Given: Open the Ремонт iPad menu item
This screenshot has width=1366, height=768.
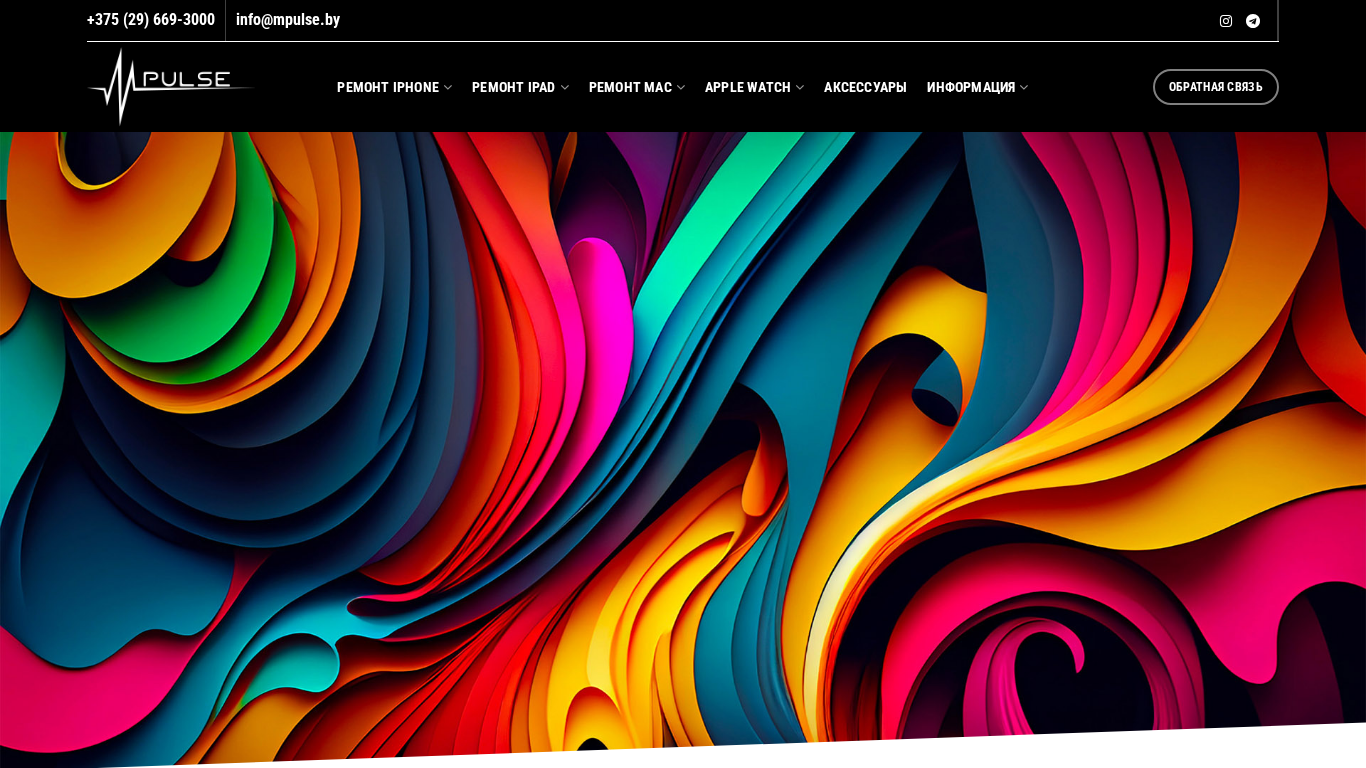Looking at the screenshot, I should click(x=513, y=88).
